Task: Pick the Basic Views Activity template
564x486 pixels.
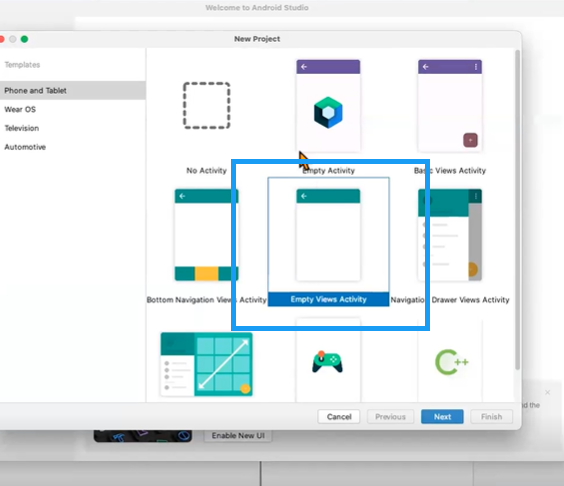Action: point(450,106)
